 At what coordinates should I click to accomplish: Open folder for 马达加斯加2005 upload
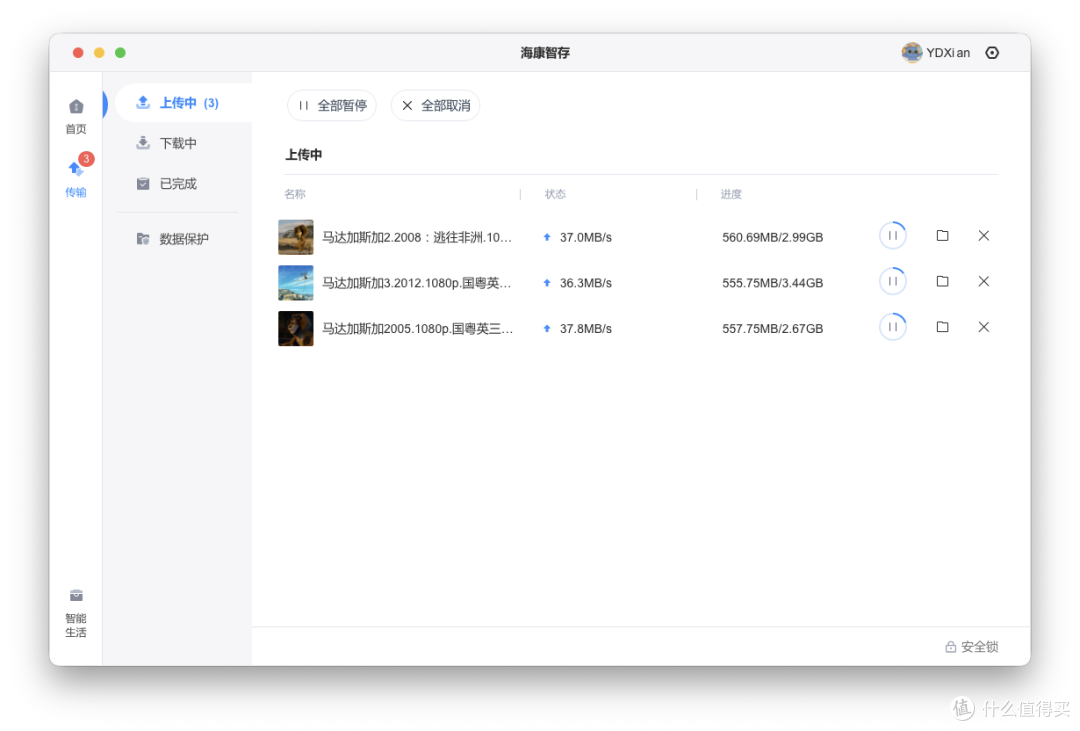[x=942, y=327]
